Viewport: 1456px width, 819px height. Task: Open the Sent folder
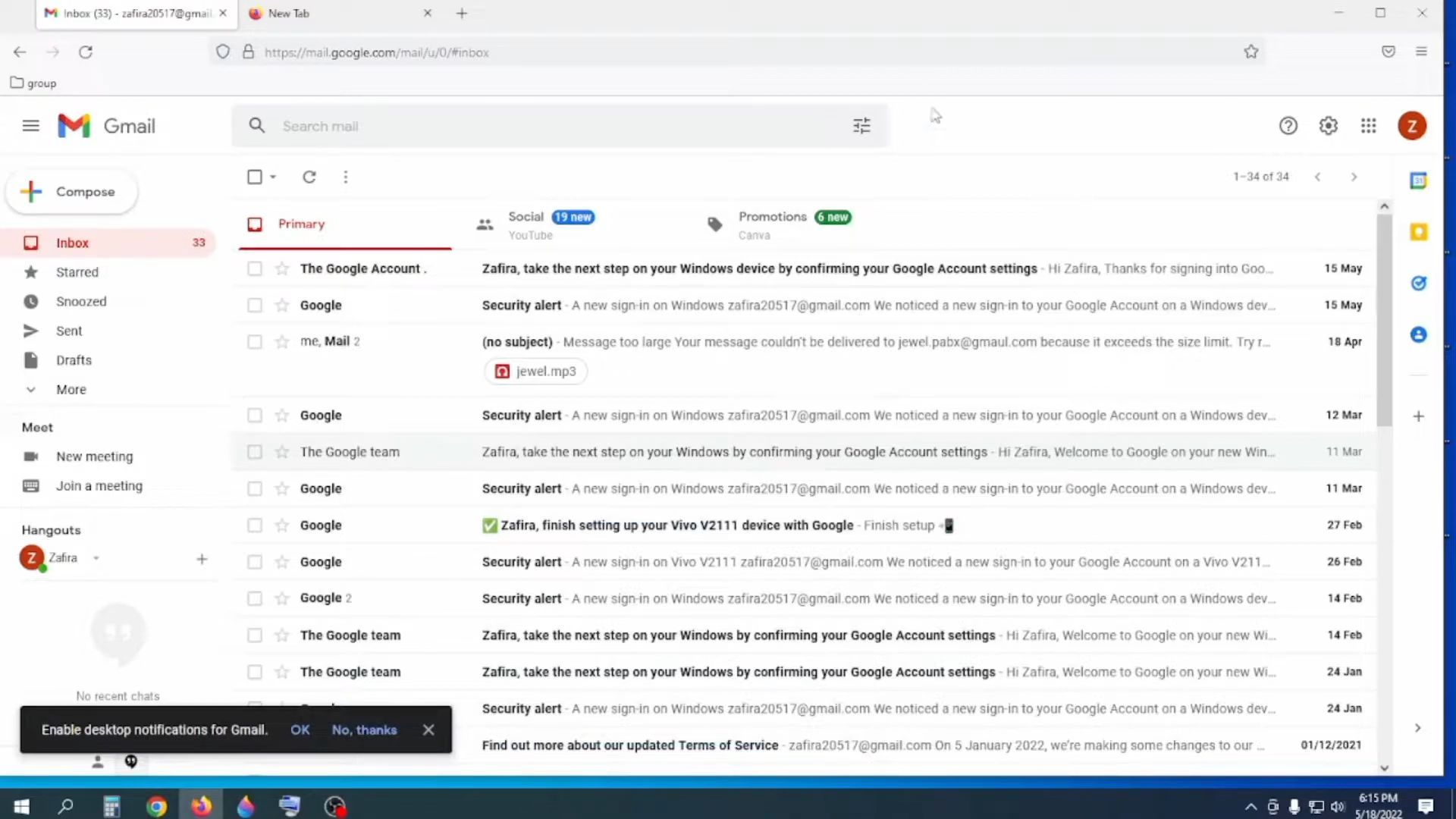68,331
